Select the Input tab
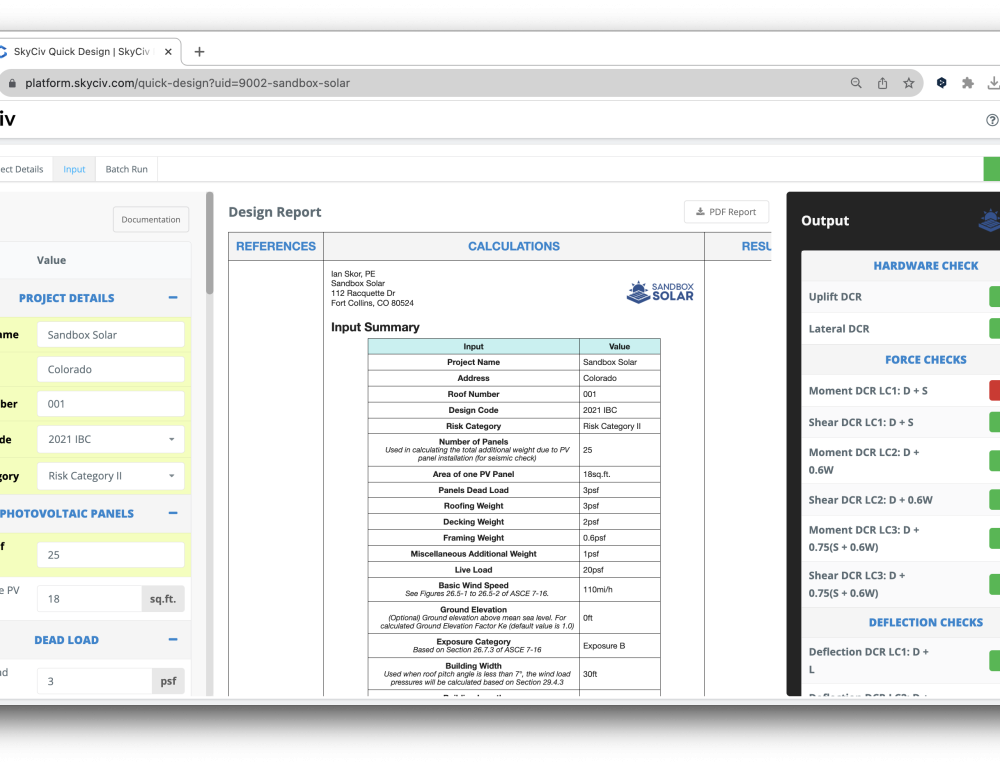 (74, 169)
